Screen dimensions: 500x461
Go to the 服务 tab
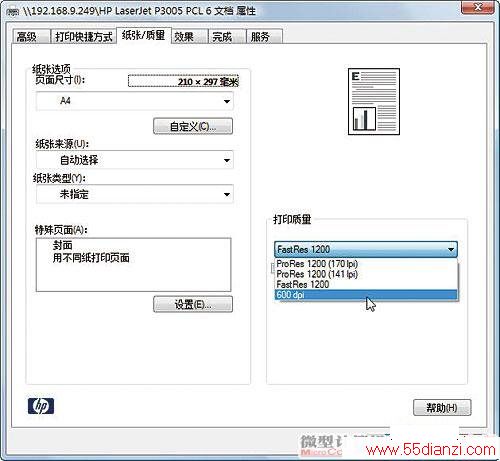[264, 36]
